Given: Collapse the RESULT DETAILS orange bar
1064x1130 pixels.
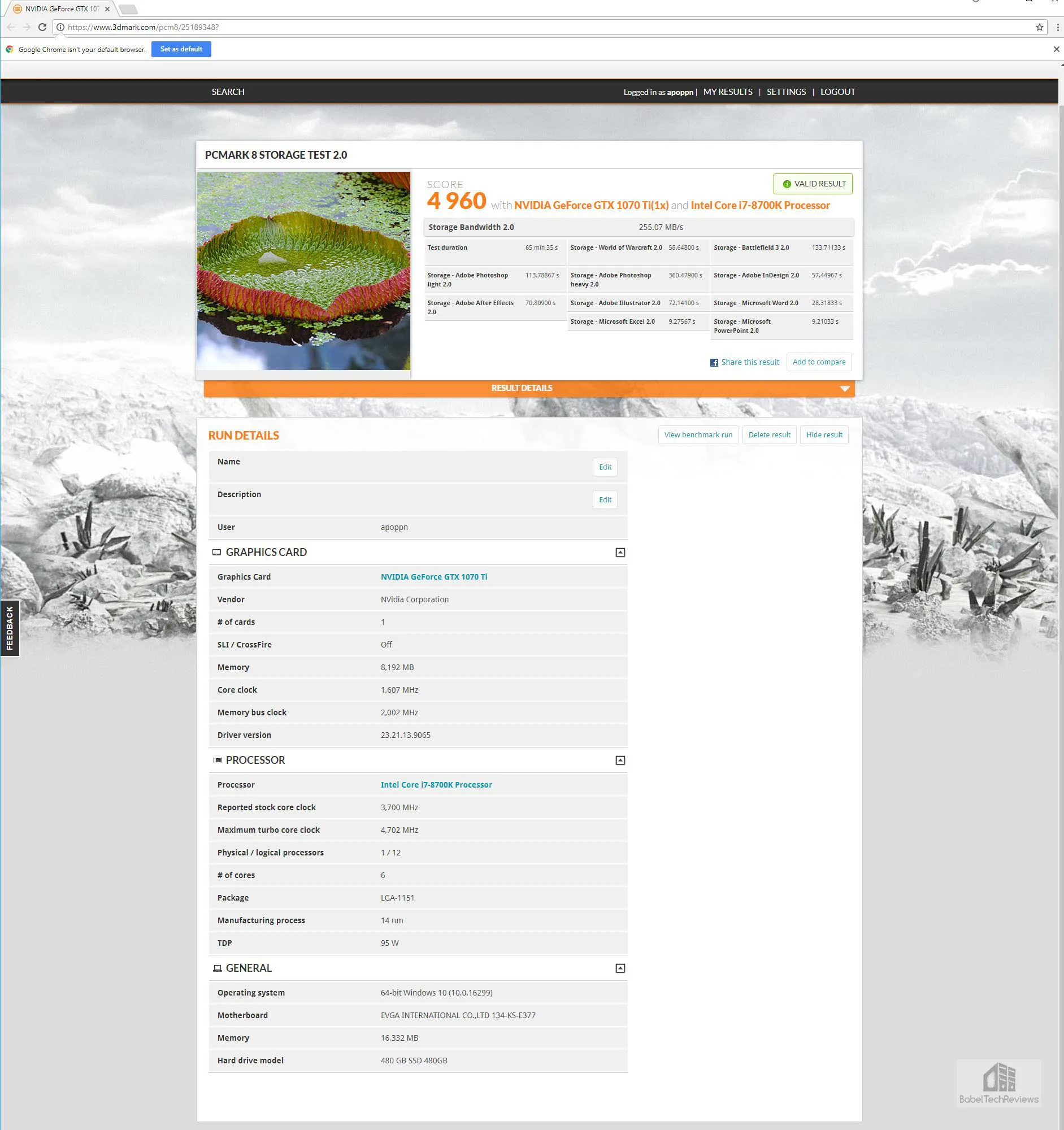Looking at the screenshot, I should 529,388.
